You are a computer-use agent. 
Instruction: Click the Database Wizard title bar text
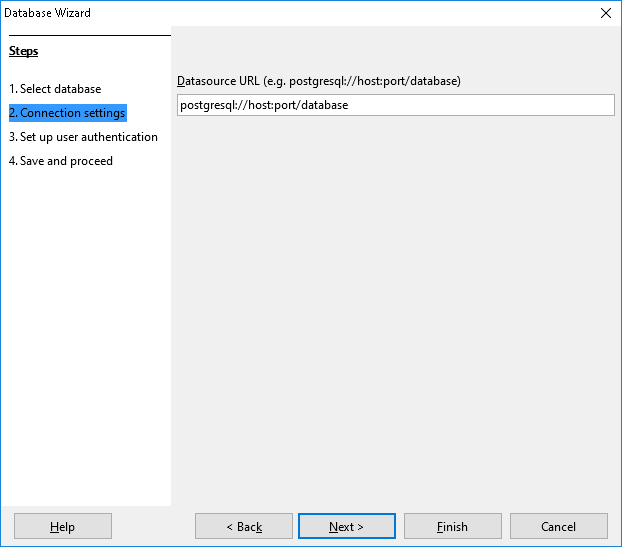tap(47, 13)
